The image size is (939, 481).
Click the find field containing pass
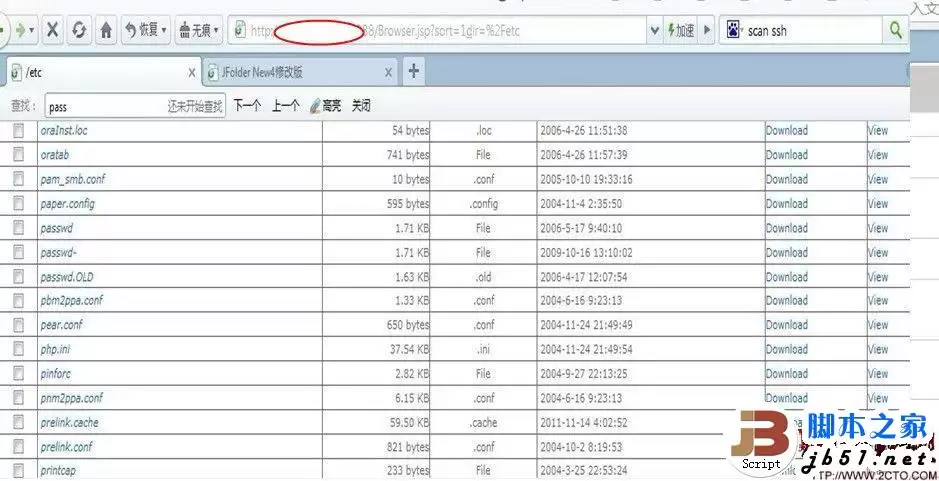[135, 107]
